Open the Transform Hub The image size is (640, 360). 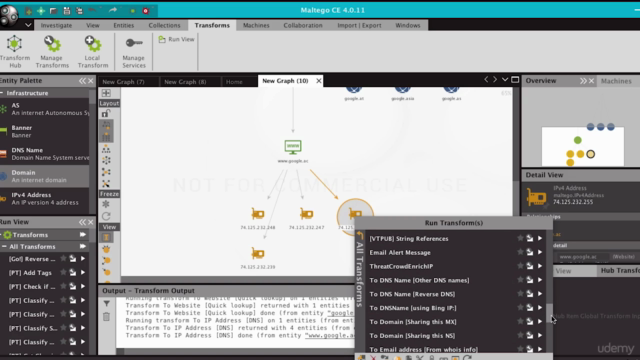coord(15,51)
